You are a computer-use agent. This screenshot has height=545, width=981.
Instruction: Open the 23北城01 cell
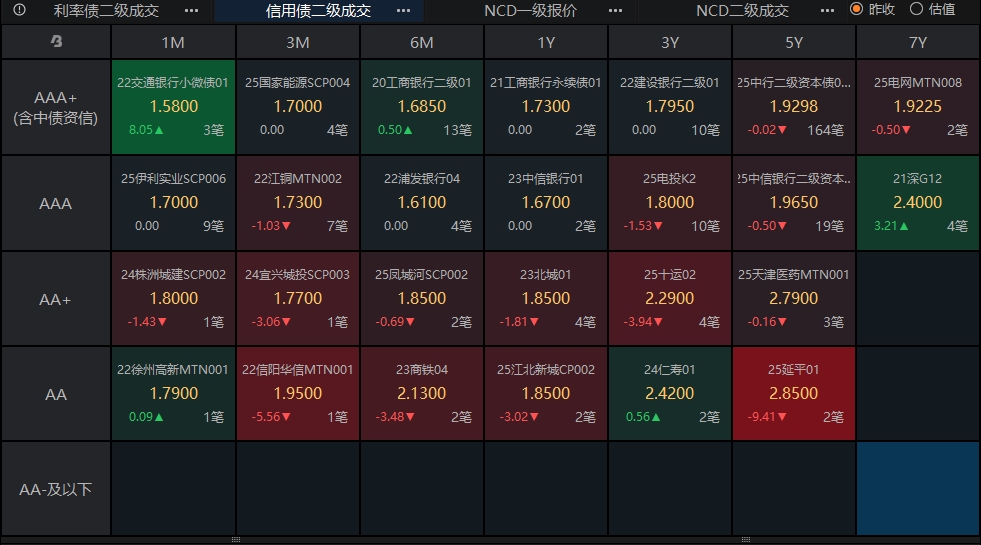(546, 299)
